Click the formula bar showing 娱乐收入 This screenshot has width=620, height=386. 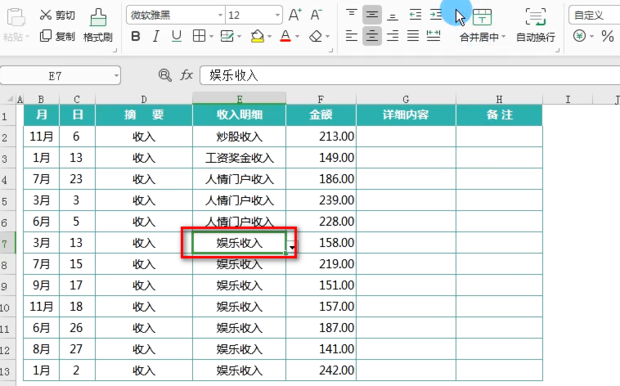(x=410, y=75)
